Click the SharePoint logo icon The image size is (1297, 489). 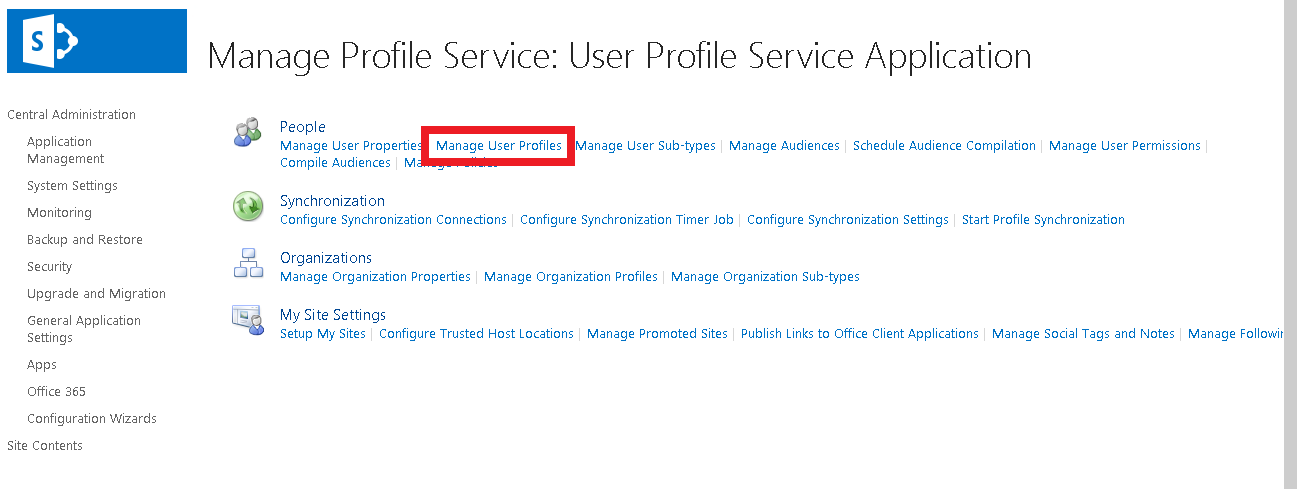pyautogui.click(x=96, y=41)
